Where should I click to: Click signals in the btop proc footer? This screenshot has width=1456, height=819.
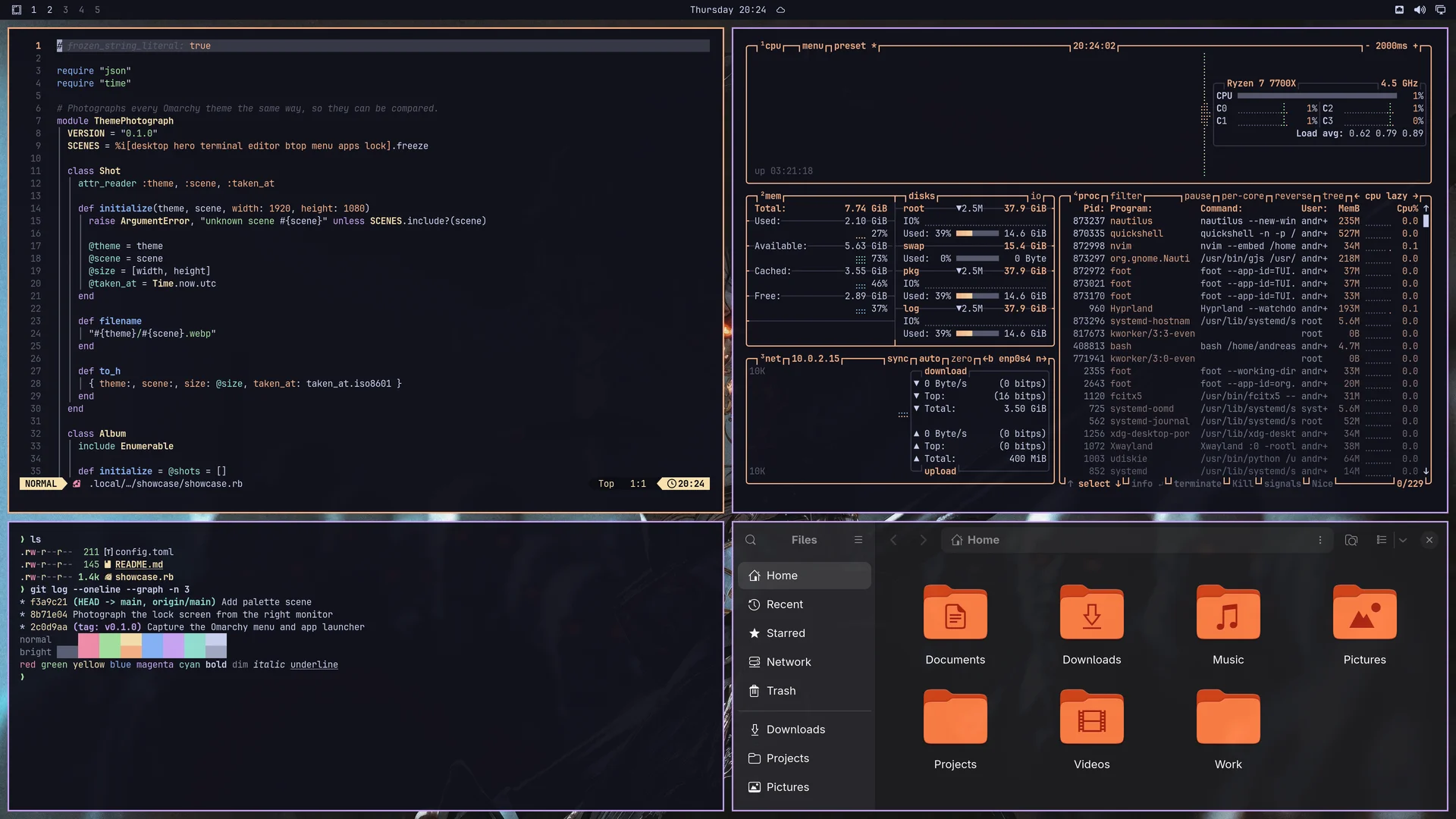click(1282, 483)
